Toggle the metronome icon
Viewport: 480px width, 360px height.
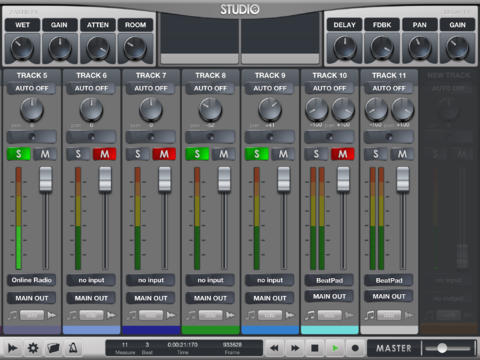[73, 348]
